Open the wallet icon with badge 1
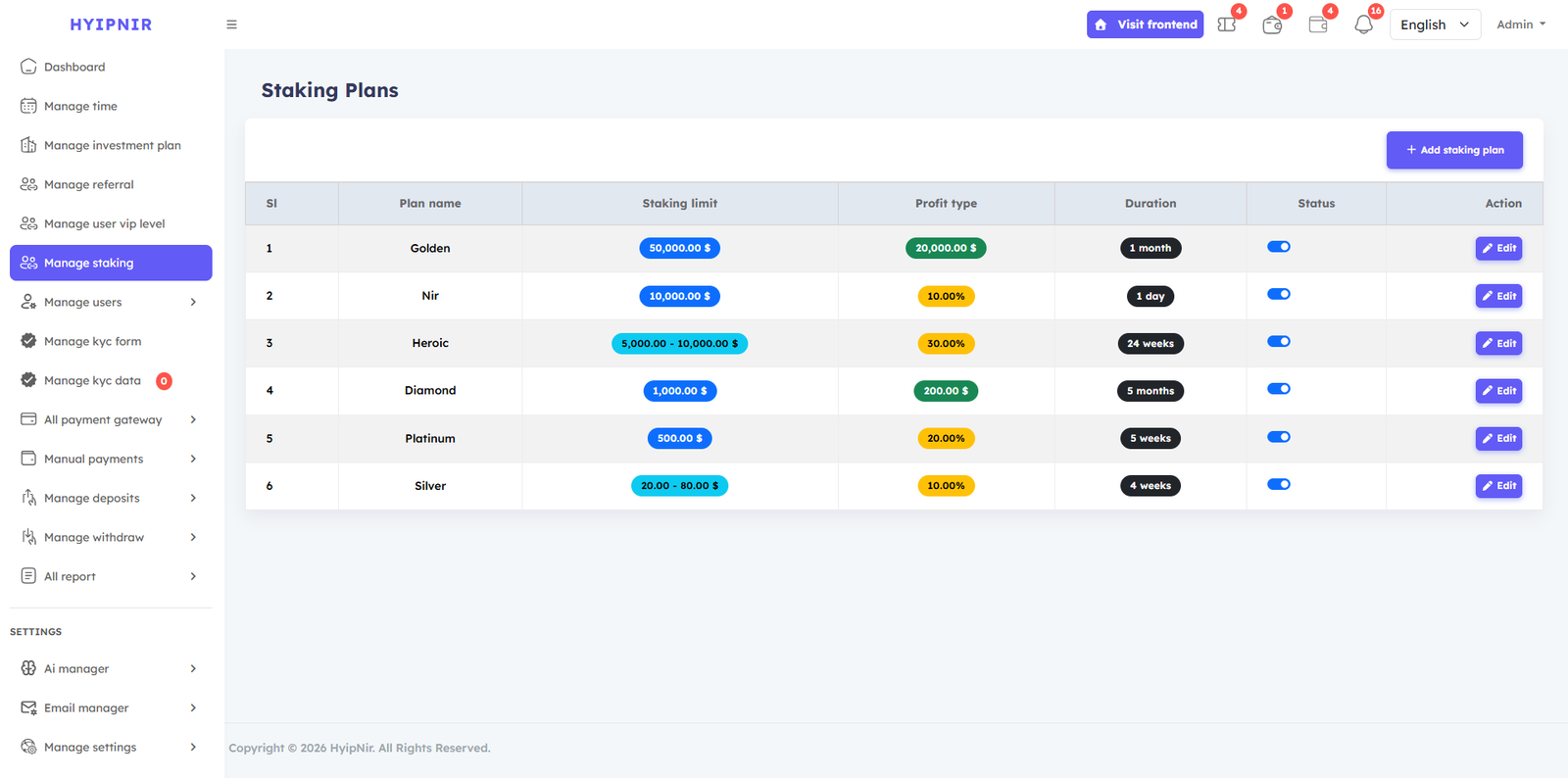The width and height of the screenshot is (1568, 778). (1272, 24)
